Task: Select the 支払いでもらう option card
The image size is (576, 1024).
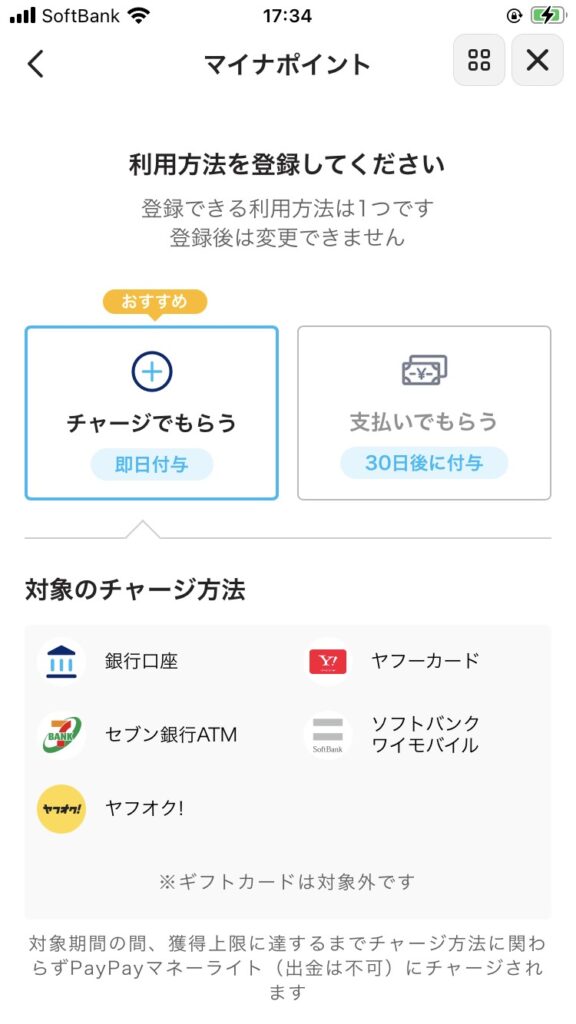Action: pyautogui.click(x=424, y=413)
